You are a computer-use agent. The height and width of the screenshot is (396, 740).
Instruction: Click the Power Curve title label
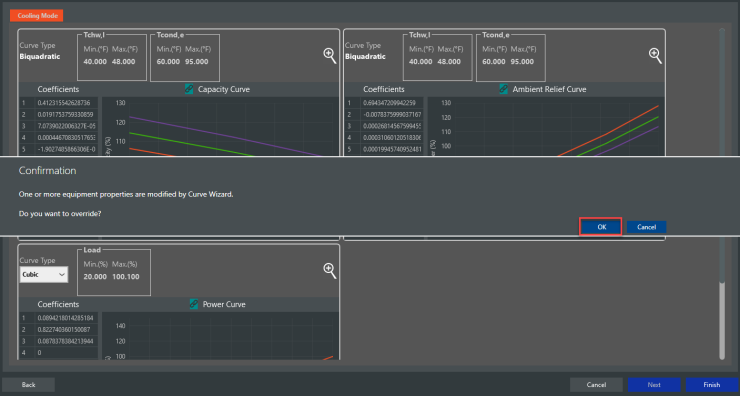(224, 304)
